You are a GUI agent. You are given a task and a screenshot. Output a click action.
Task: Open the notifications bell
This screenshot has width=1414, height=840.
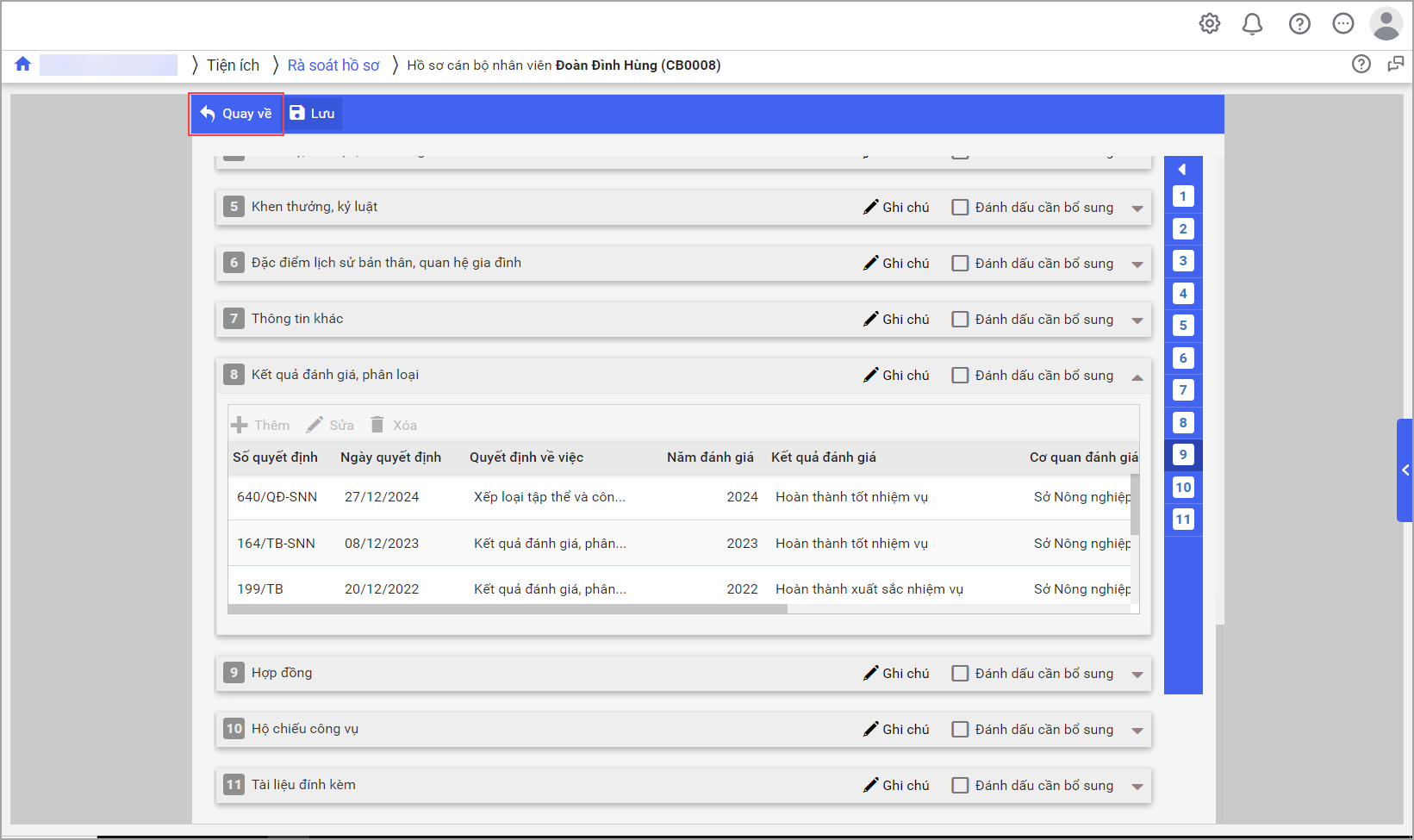1252,24
